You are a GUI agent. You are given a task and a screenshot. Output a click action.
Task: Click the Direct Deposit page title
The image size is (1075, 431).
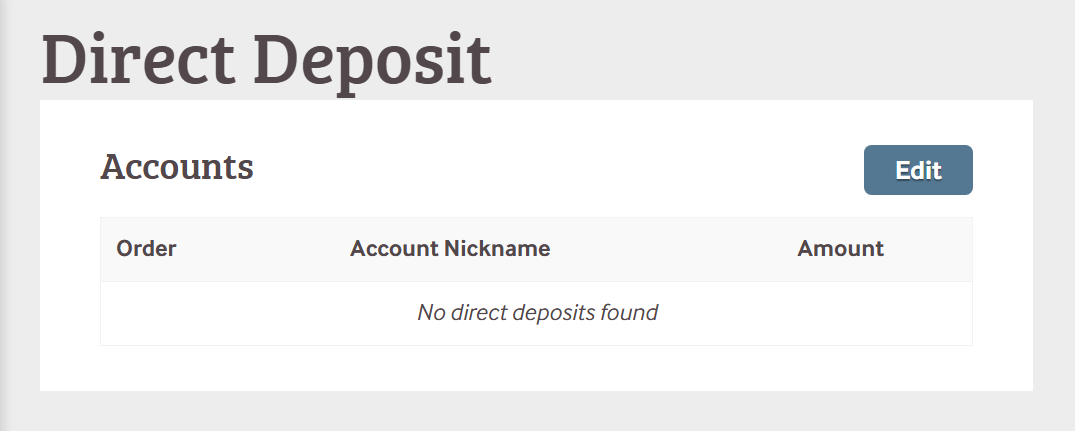tap(266, 60)
